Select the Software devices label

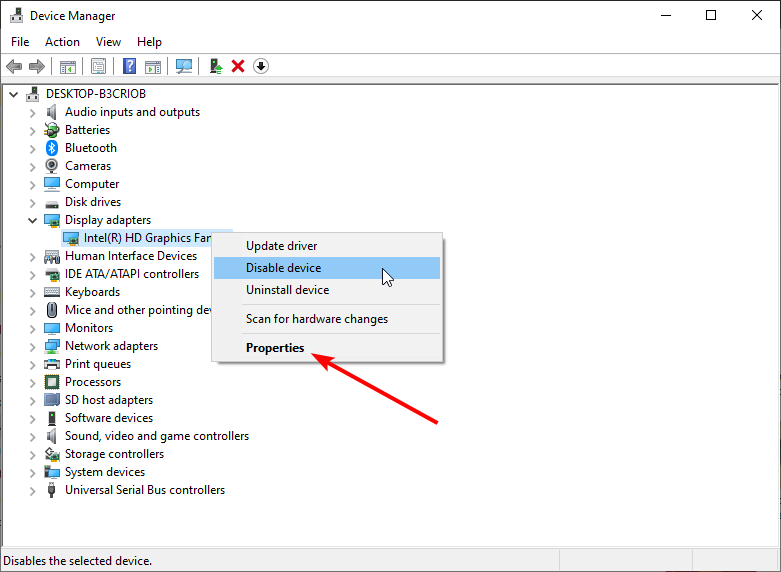[x=109, y=418]
